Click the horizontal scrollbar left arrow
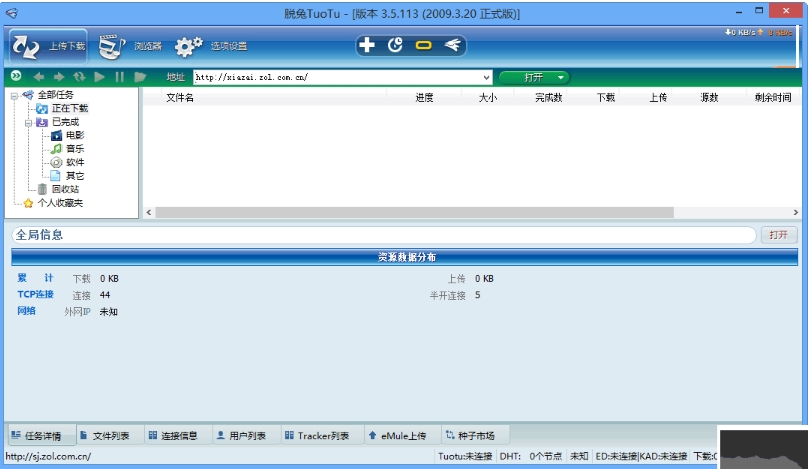 [149, 212]
